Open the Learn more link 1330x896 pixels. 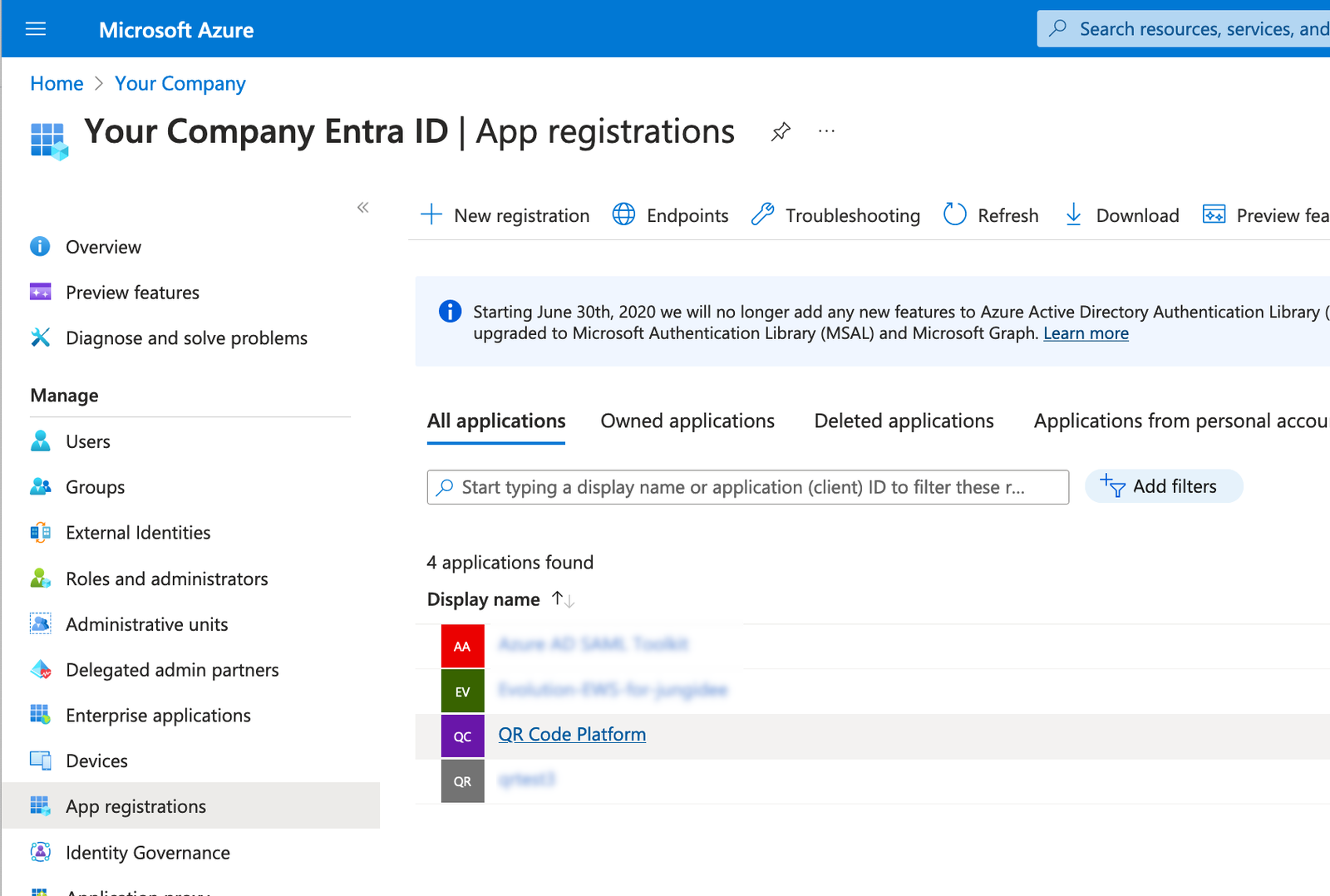coord(1086,333)
